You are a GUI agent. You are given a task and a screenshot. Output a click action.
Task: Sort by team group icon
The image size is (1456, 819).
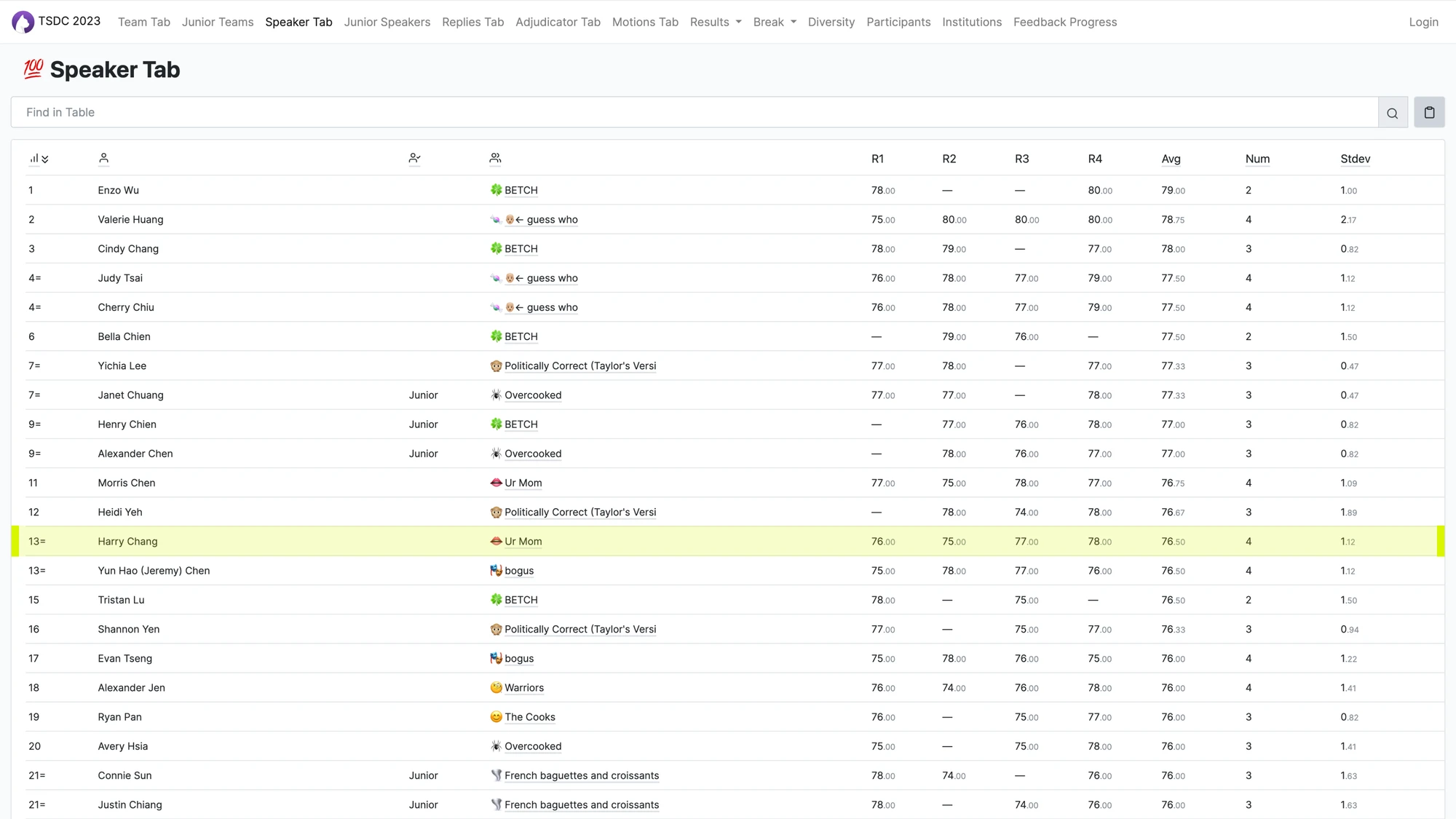495,158
